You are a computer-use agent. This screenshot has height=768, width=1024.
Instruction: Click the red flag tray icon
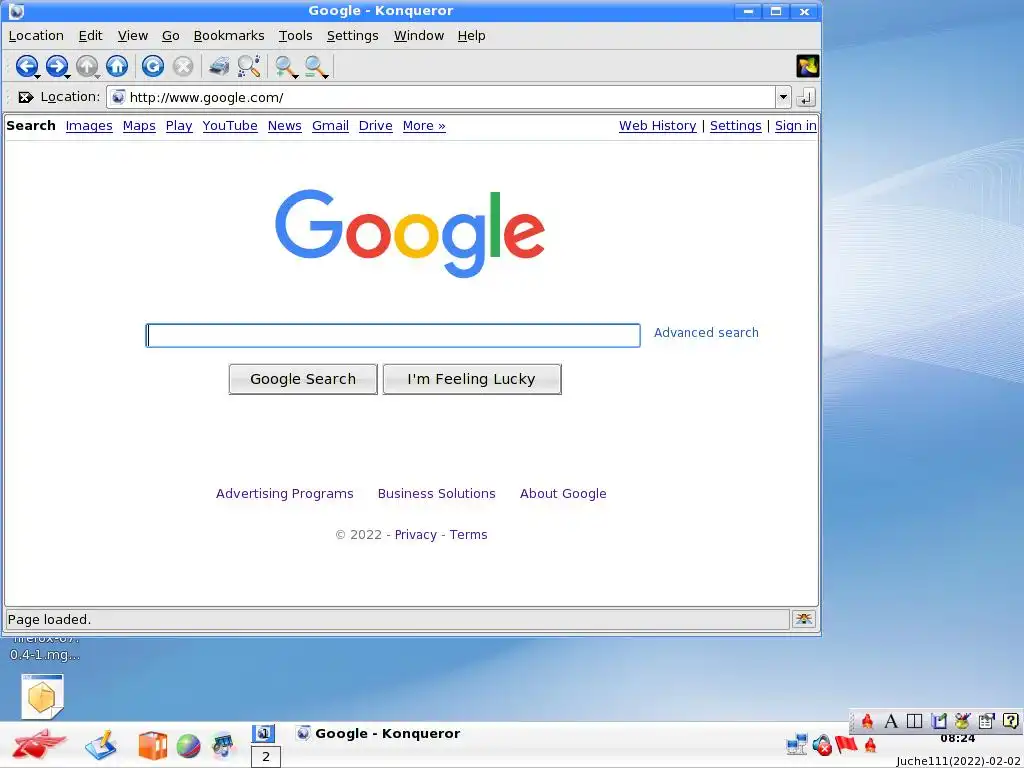click(846, 743)
